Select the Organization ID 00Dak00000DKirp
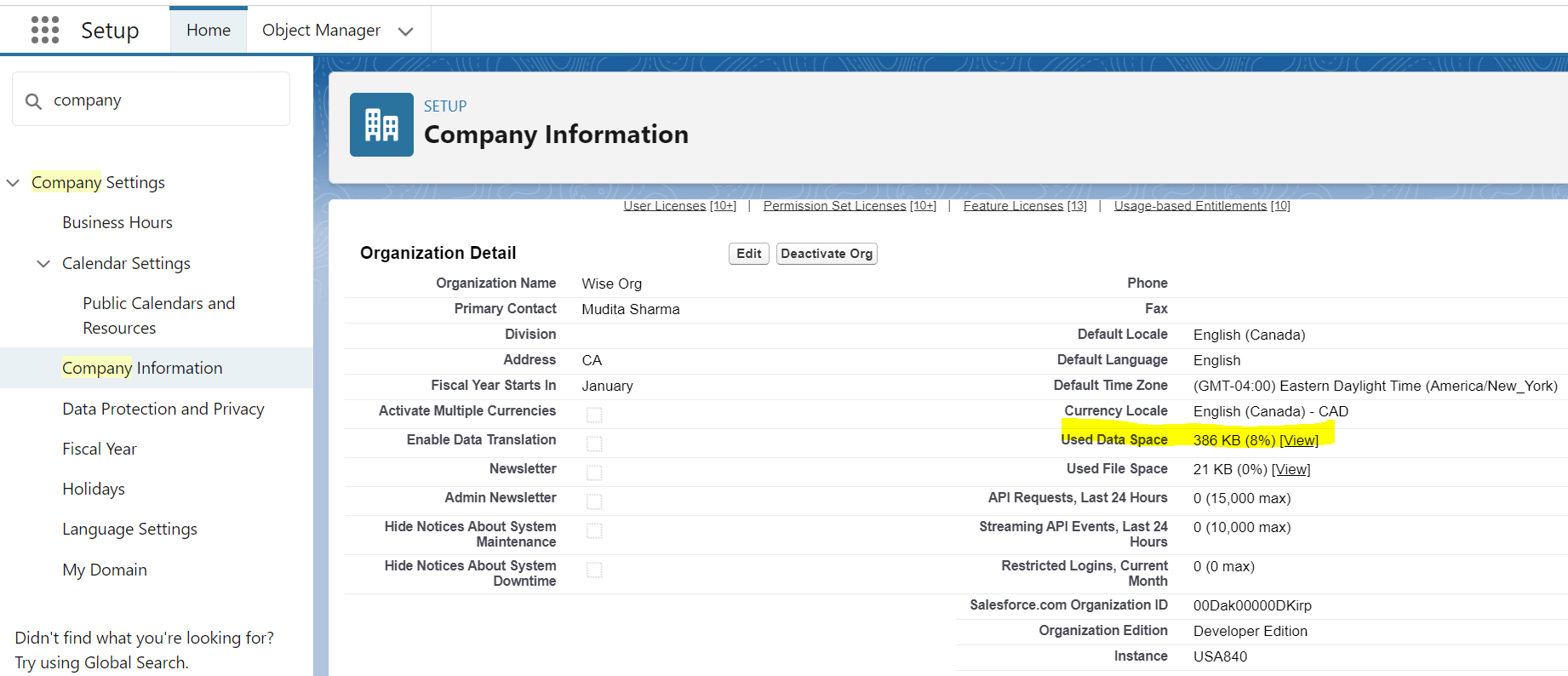 (x=1252, y=605)
